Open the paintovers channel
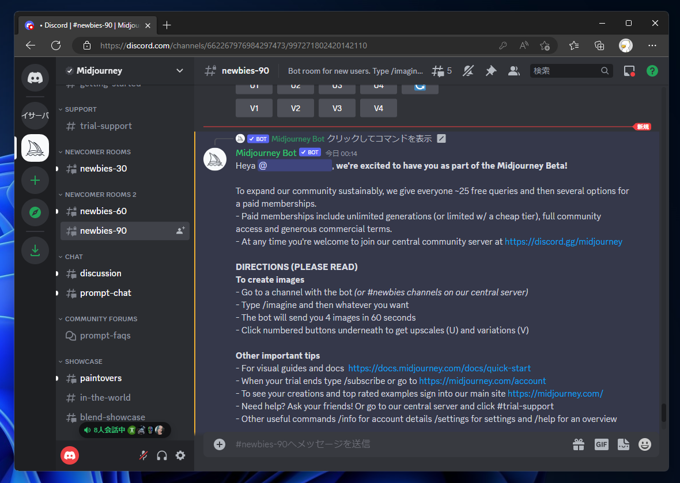 coord(125,378)
